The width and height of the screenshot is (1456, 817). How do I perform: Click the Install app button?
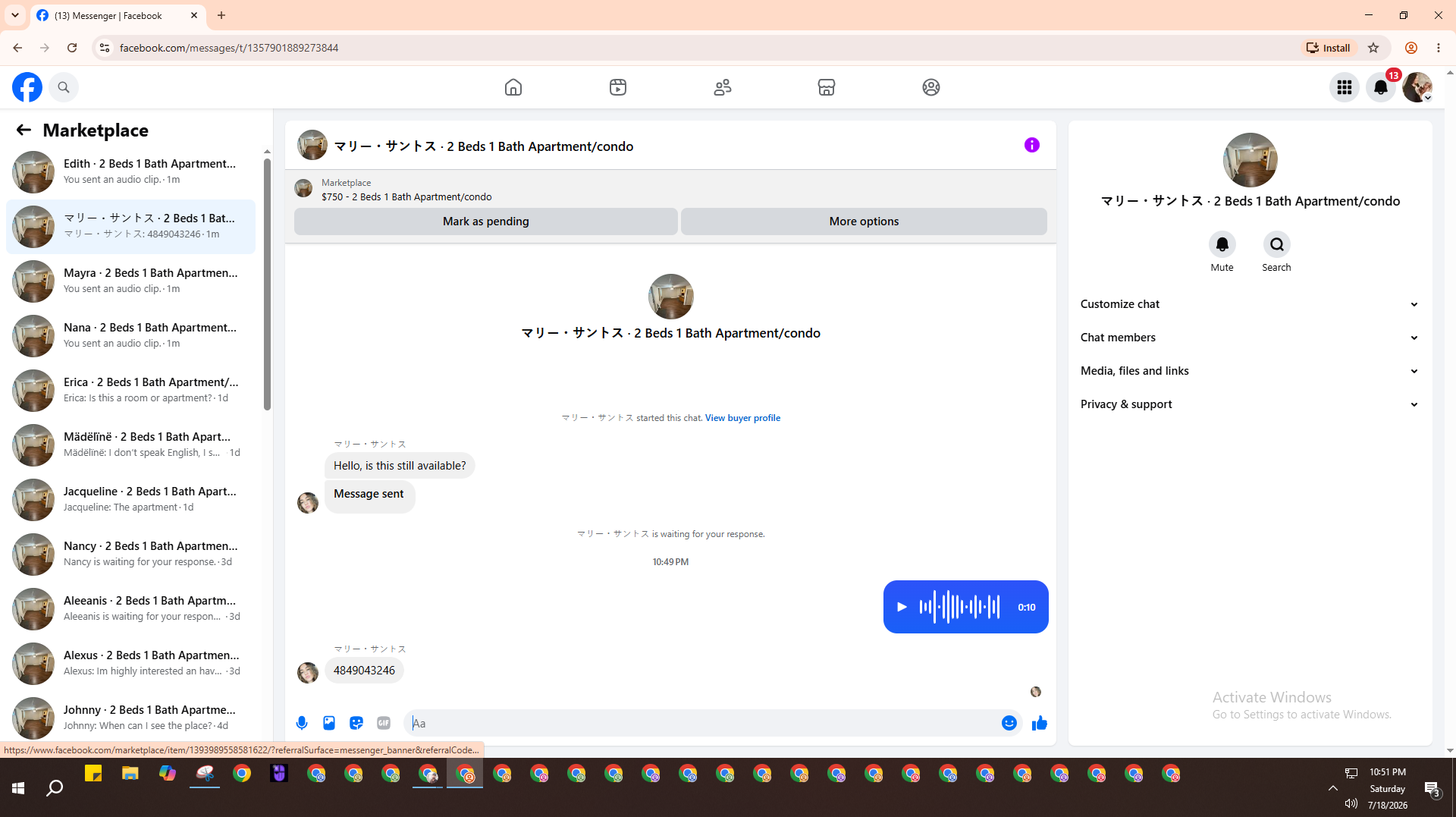point(1329,48)
